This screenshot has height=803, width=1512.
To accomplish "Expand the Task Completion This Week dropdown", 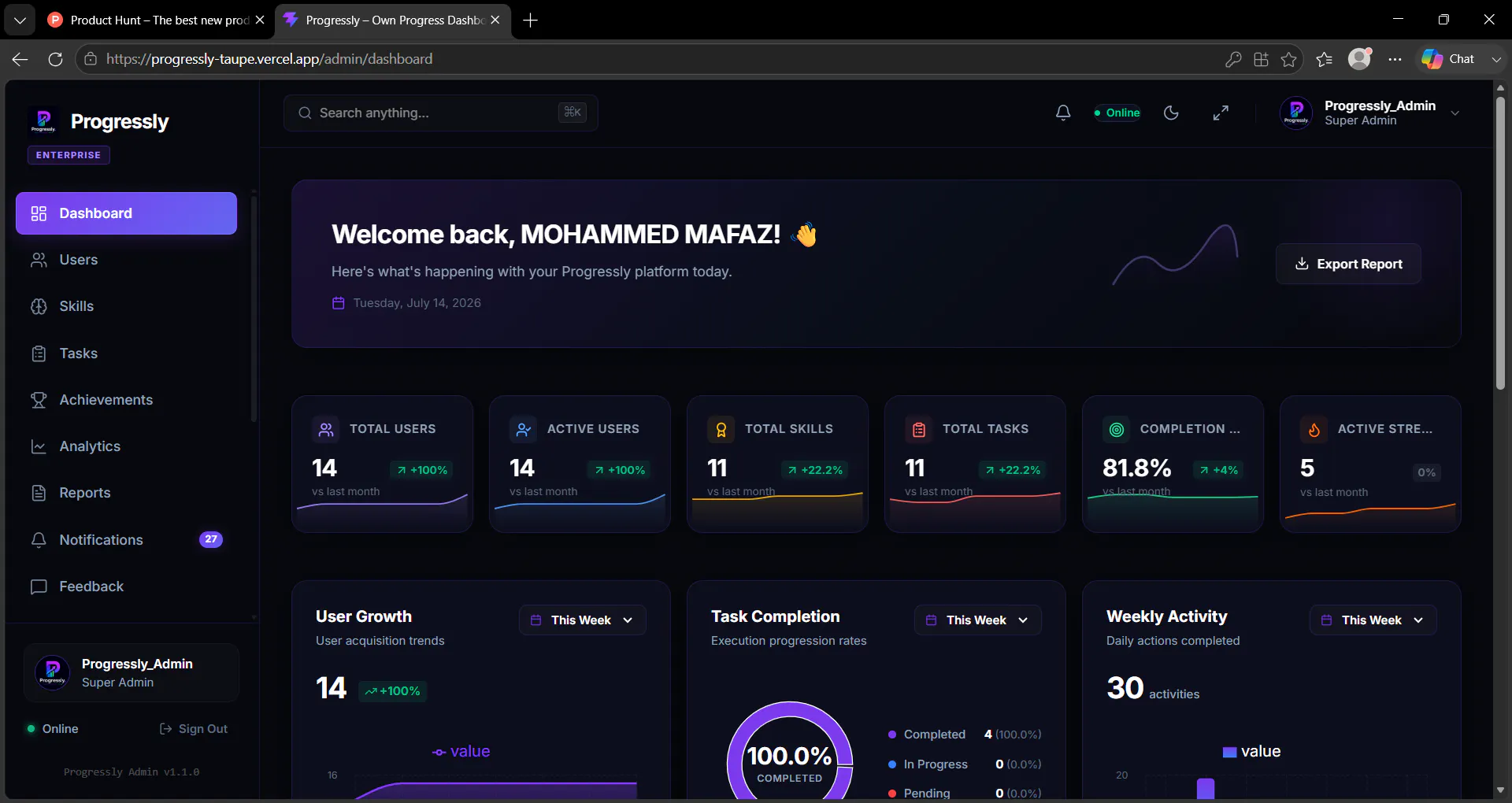I will pos(978,620).
